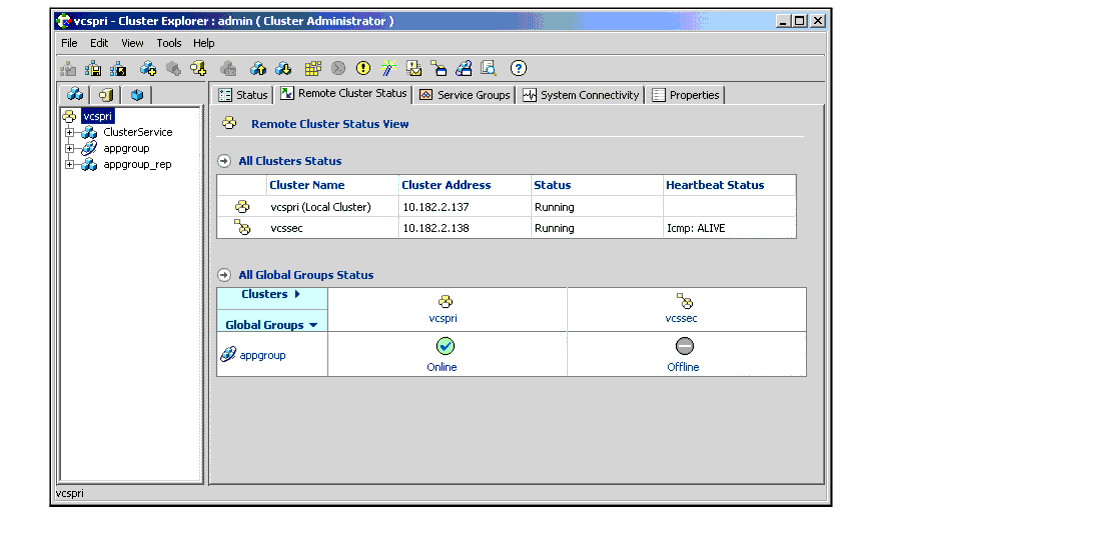
Task: Open the System Connectivity tab
Action: [581, 95]
